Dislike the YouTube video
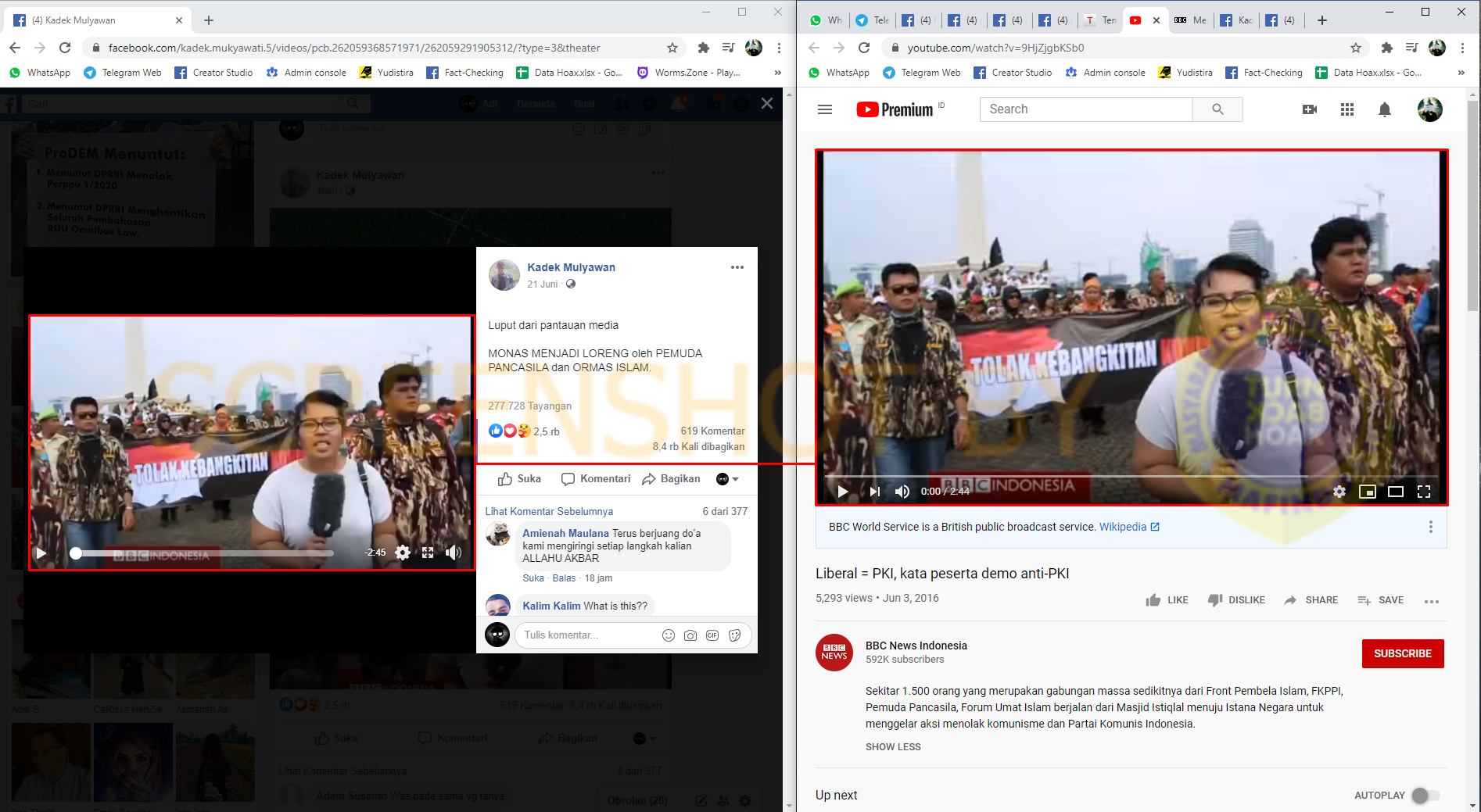Image resolution: width=1481 pixels, height=812 pixels. pos(1236,600)
